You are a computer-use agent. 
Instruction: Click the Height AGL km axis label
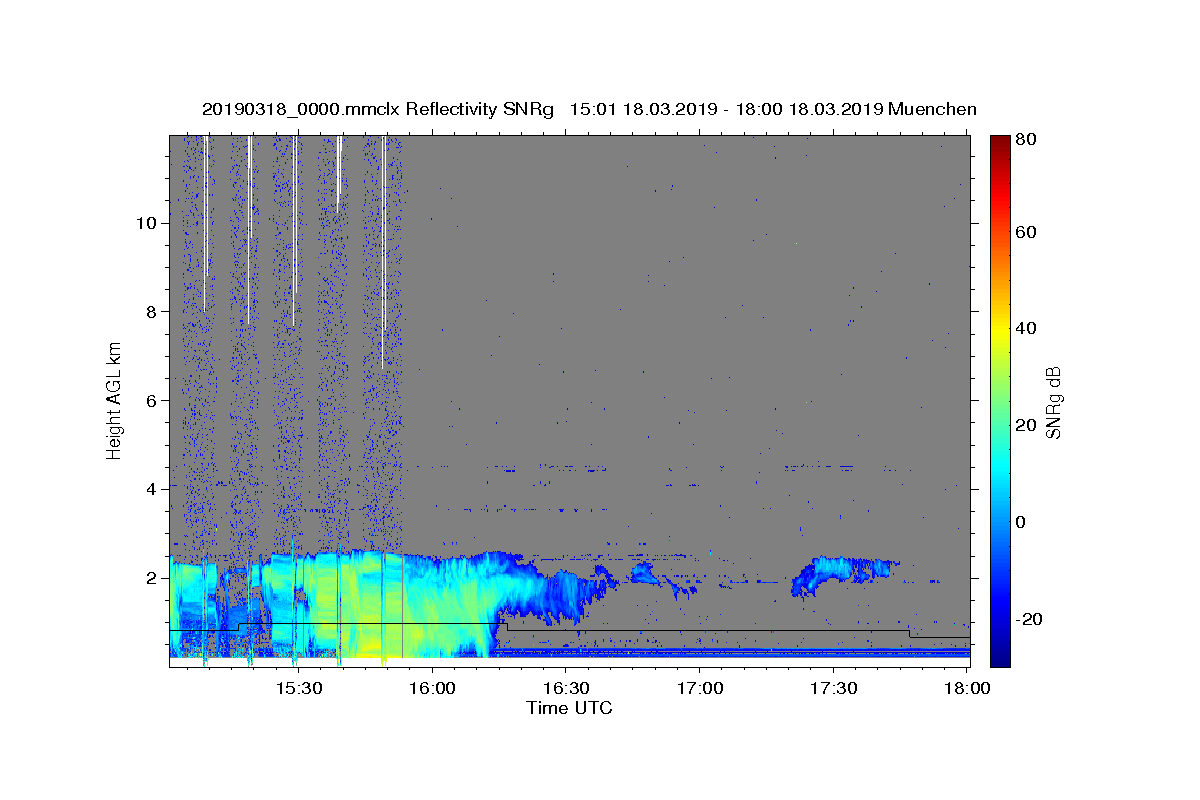point(114,399)
